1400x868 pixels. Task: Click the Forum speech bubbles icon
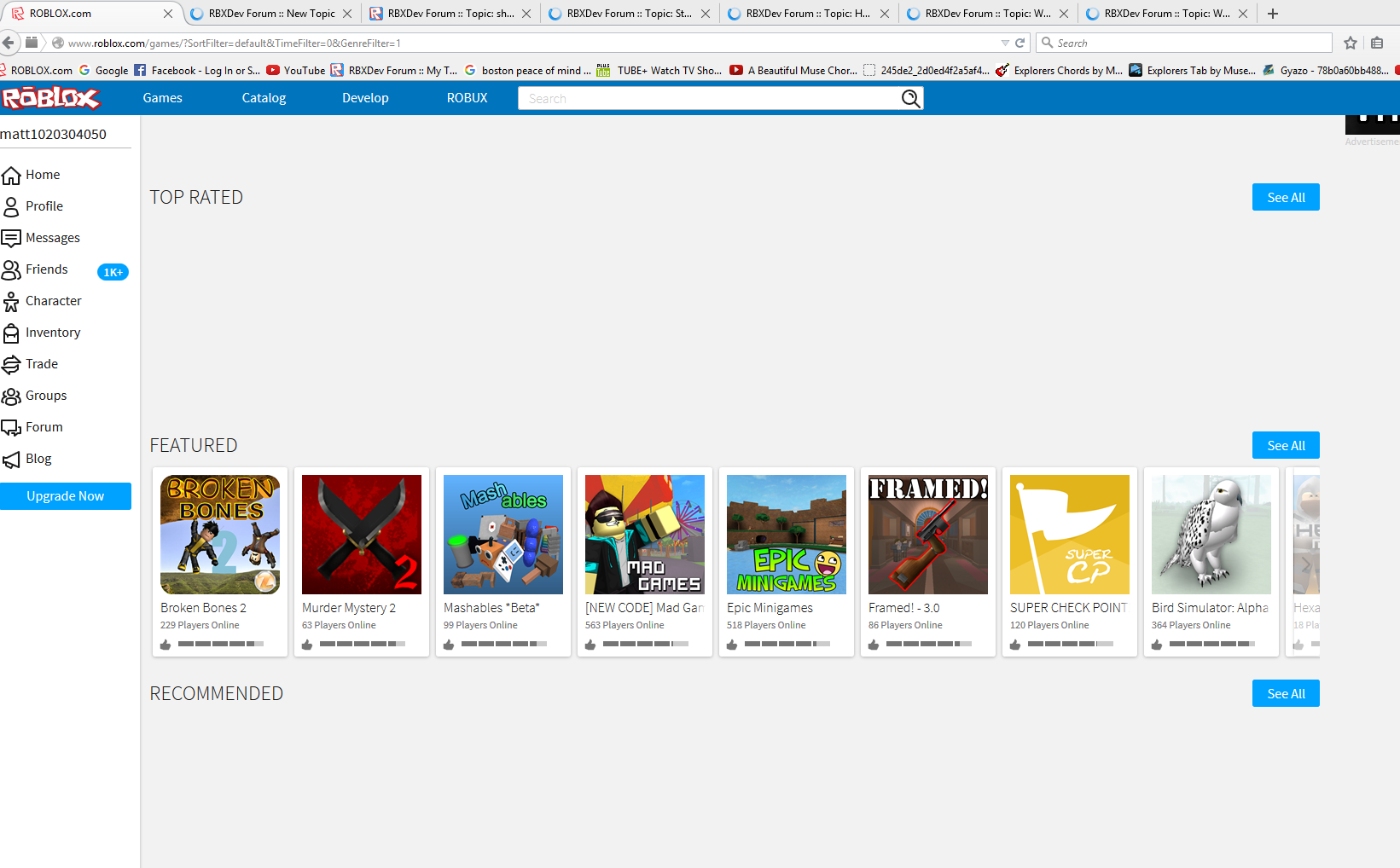[x=11, y=428]
